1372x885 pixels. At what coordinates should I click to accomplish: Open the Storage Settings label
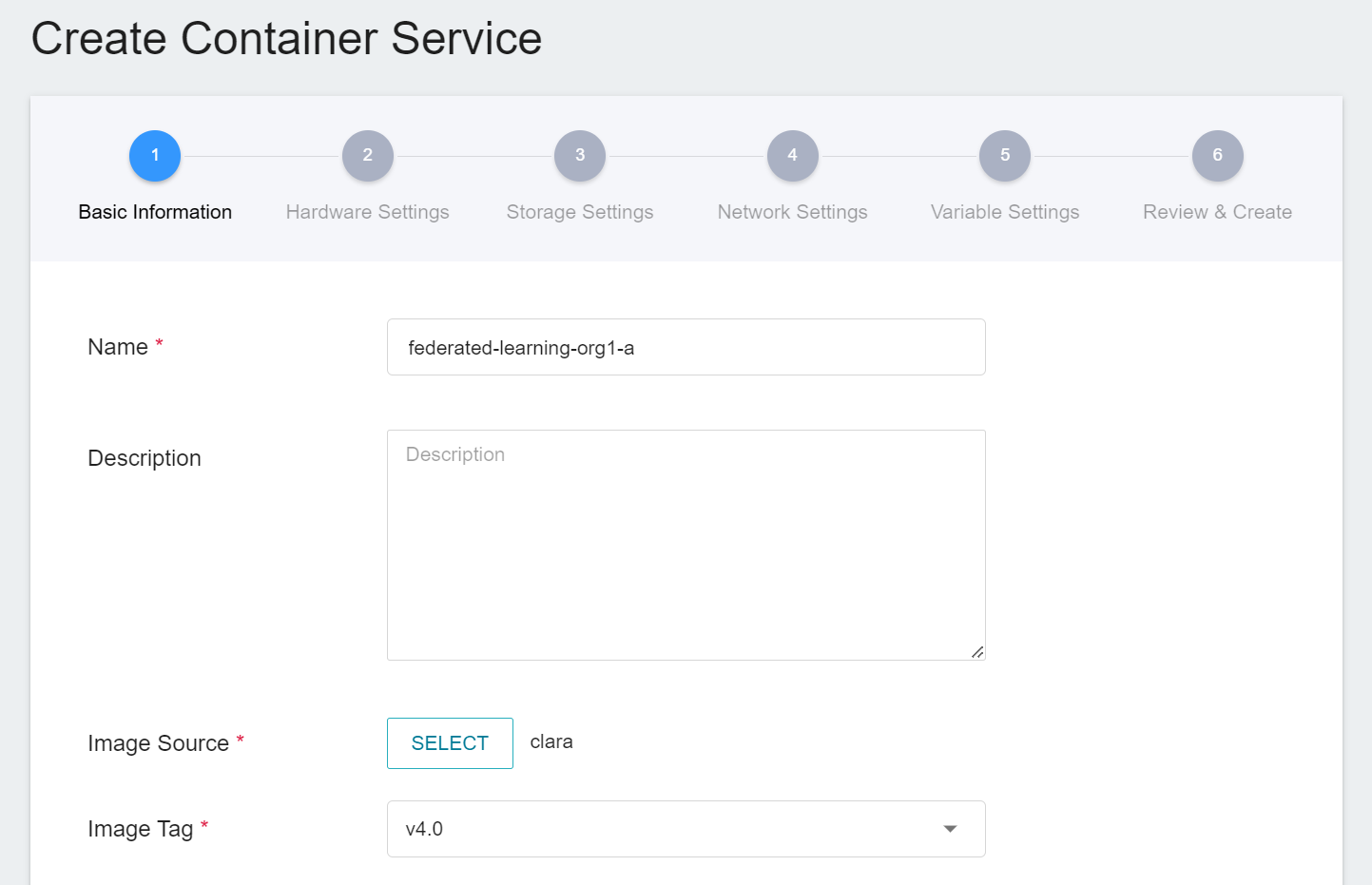[580, 212]
